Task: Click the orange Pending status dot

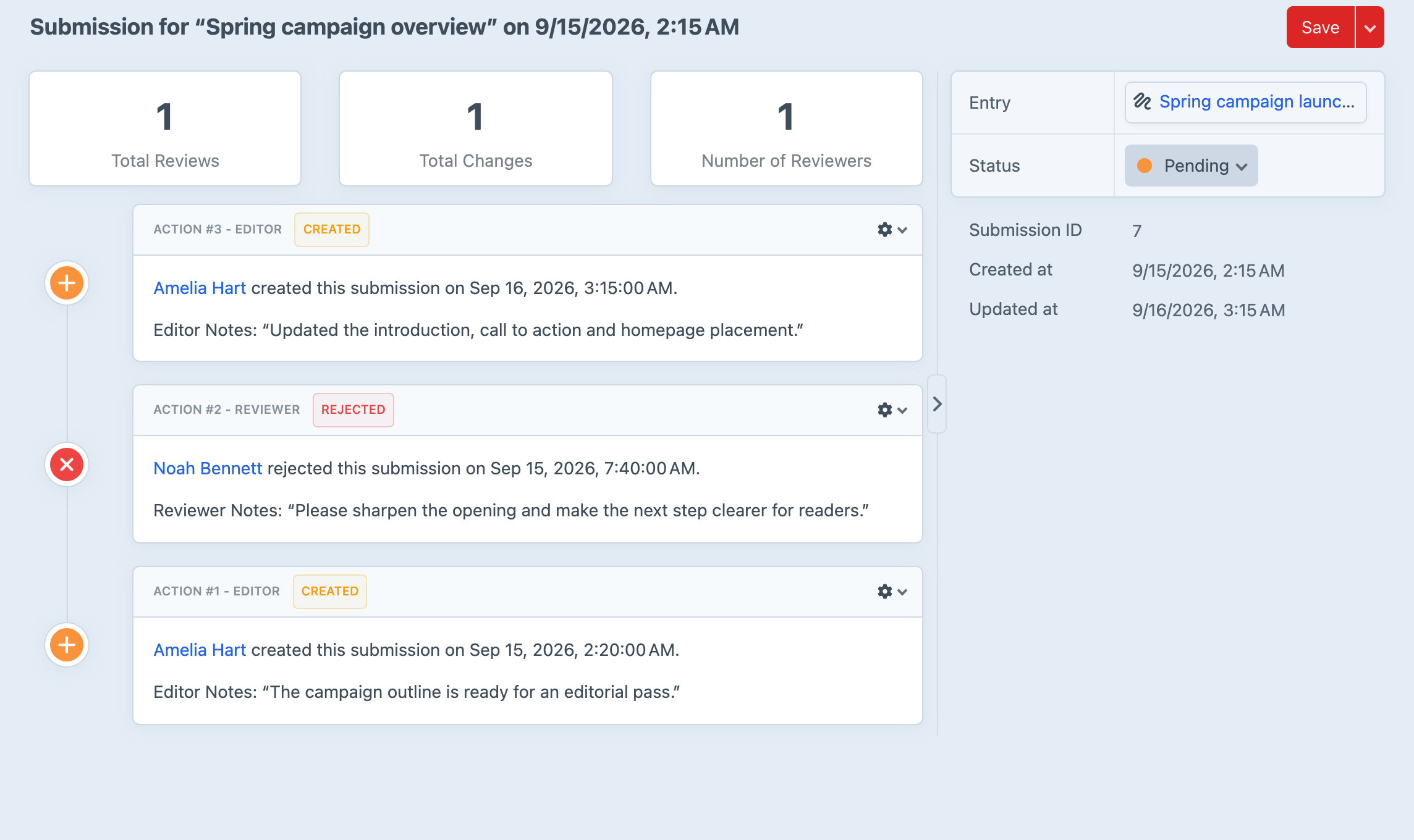Action: pyautogui.click(x=1145, y=166)
